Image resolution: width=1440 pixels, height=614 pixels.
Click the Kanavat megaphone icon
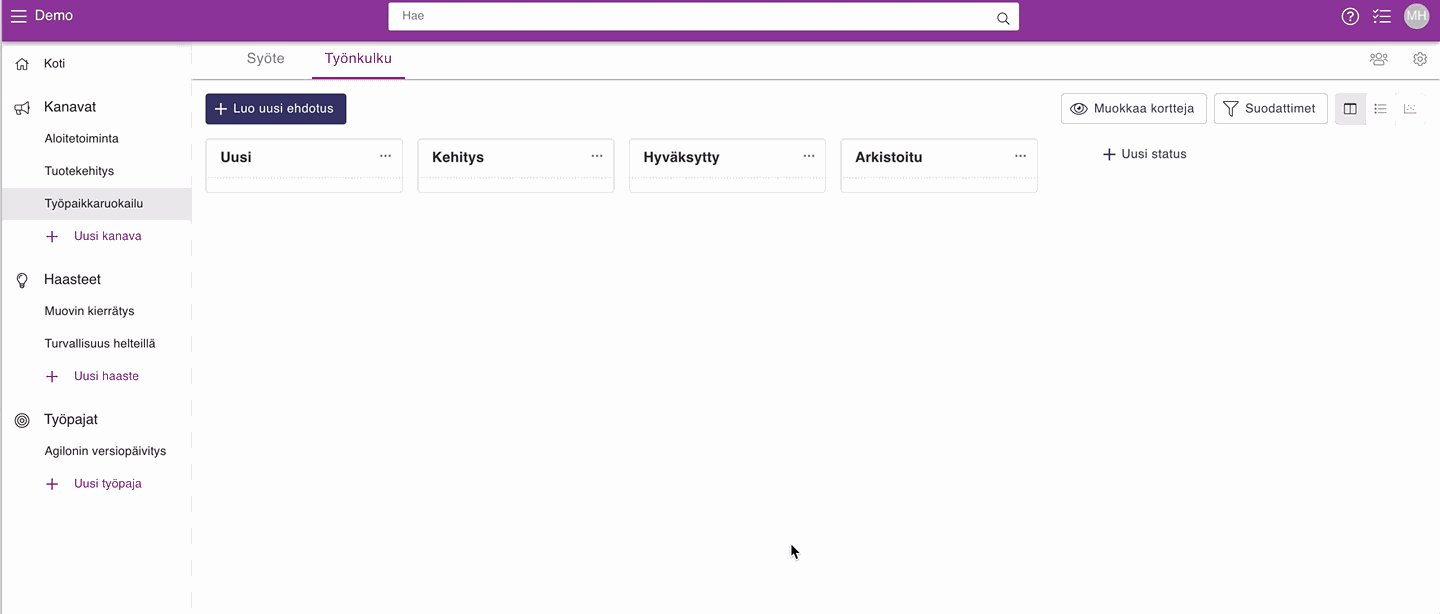(x=22, y=108)
